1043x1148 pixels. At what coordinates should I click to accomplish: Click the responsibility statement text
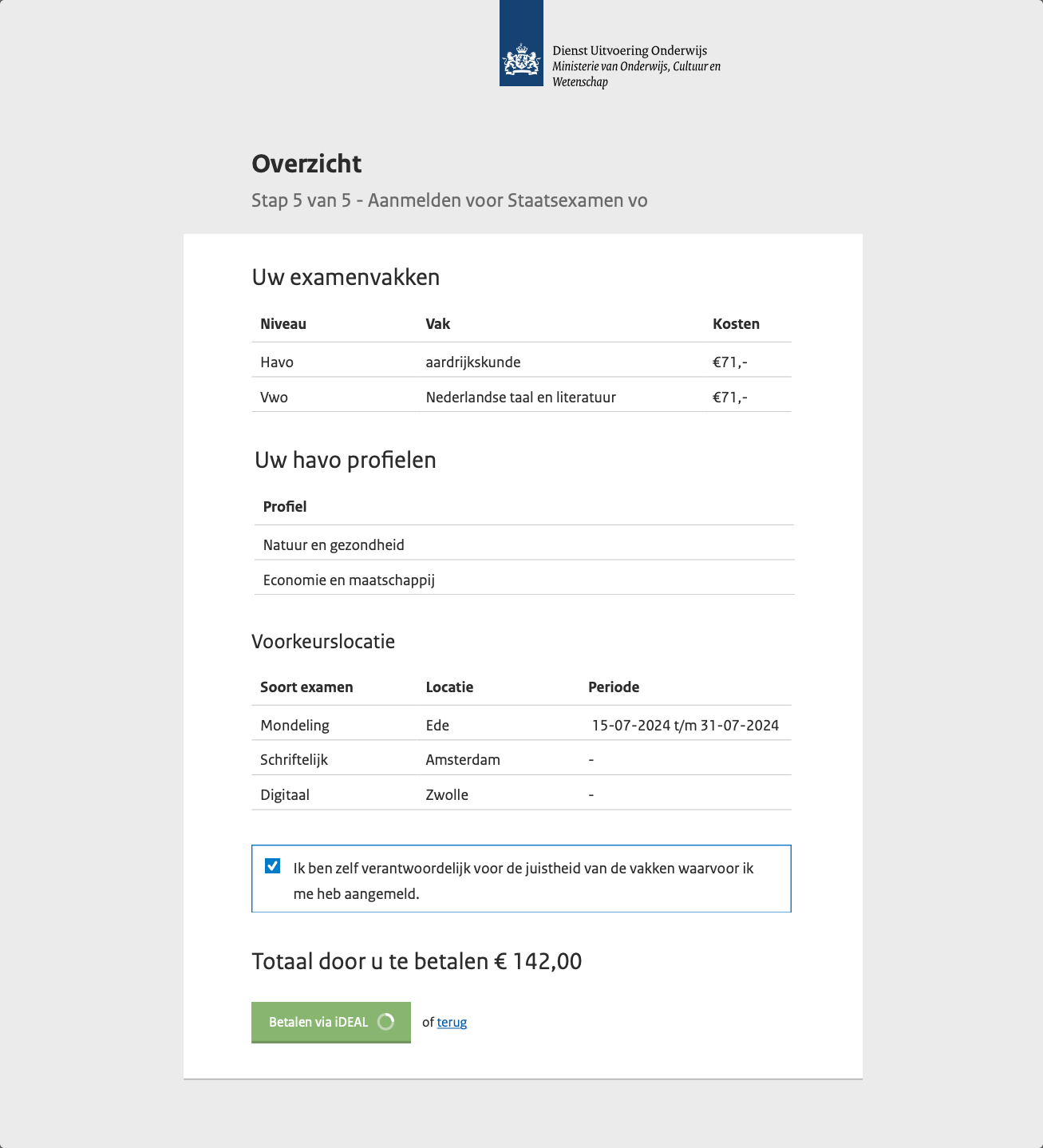[523, 881]
